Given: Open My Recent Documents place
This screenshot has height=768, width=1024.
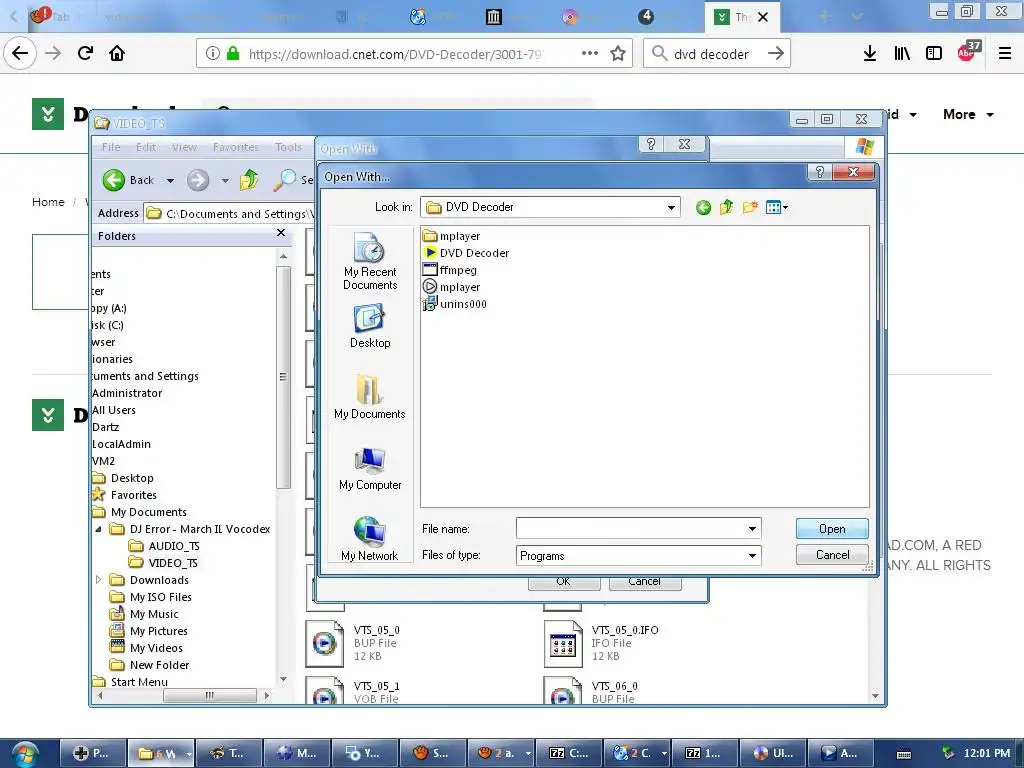Looking at the screenshot, I should point(370,261).
